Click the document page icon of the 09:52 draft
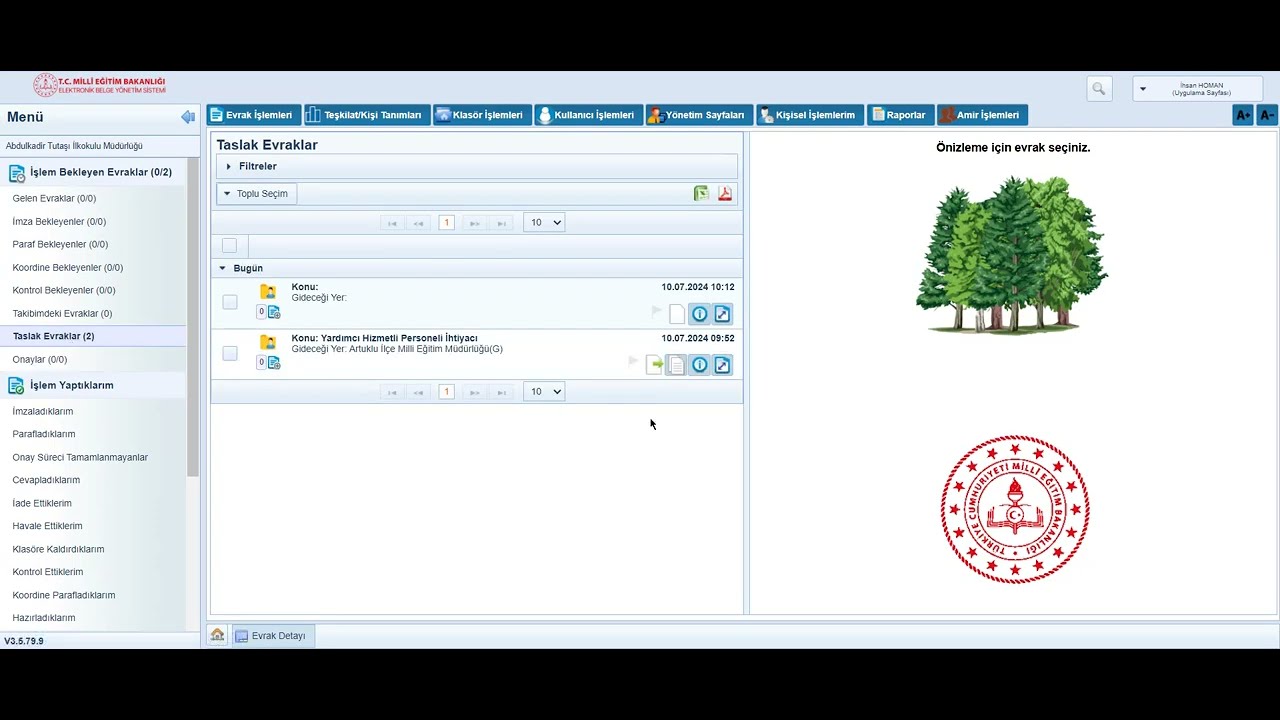The image size is (1280, 720). 677,365
